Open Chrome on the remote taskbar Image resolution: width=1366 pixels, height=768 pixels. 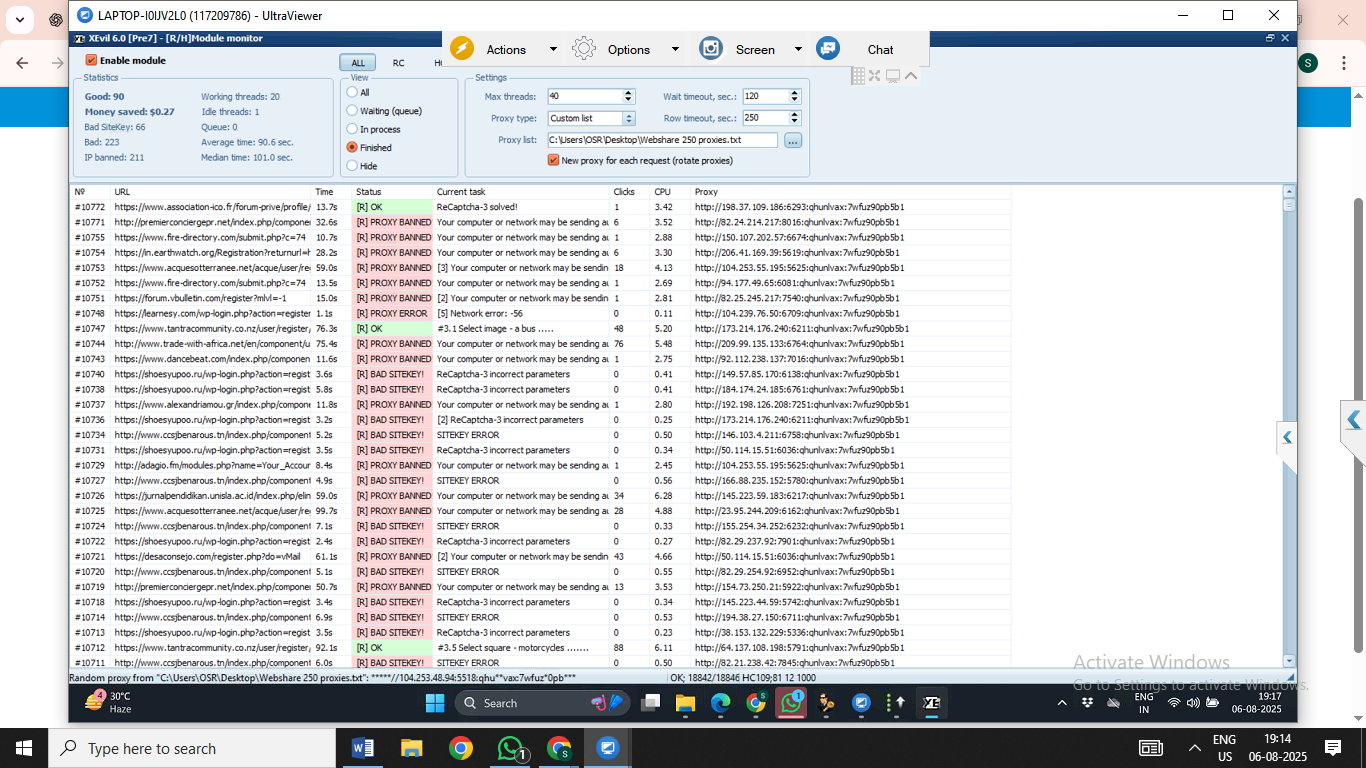click(x=756, y=703)
